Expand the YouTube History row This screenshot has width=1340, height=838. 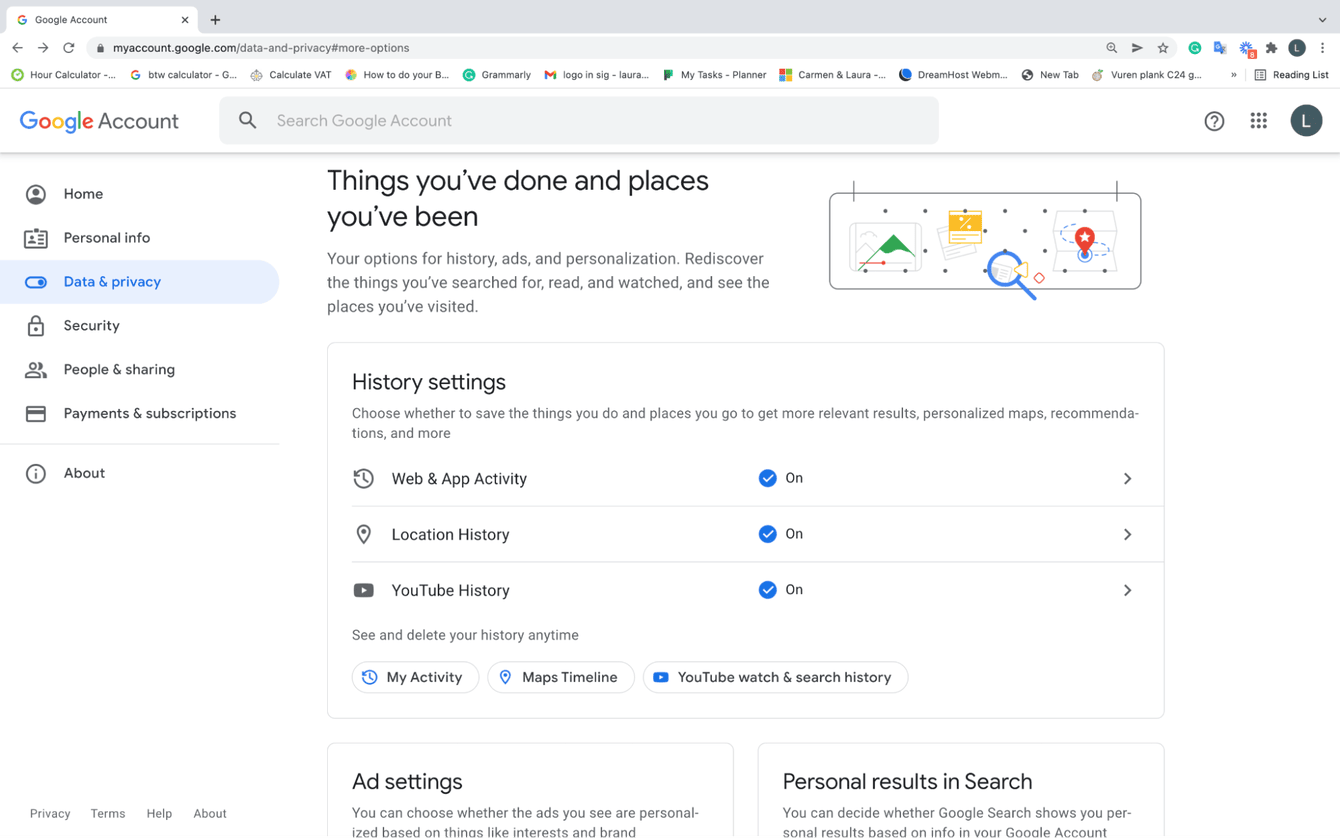[1127, 590]
